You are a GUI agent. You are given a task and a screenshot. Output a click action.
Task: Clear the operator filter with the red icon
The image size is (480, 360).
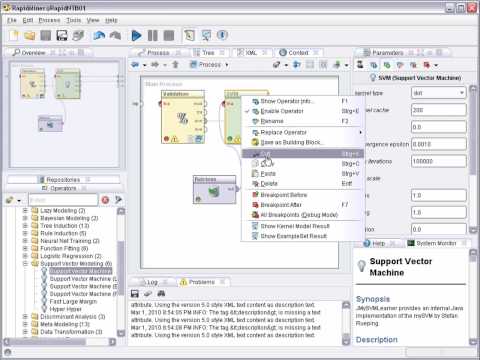[105, 200]
